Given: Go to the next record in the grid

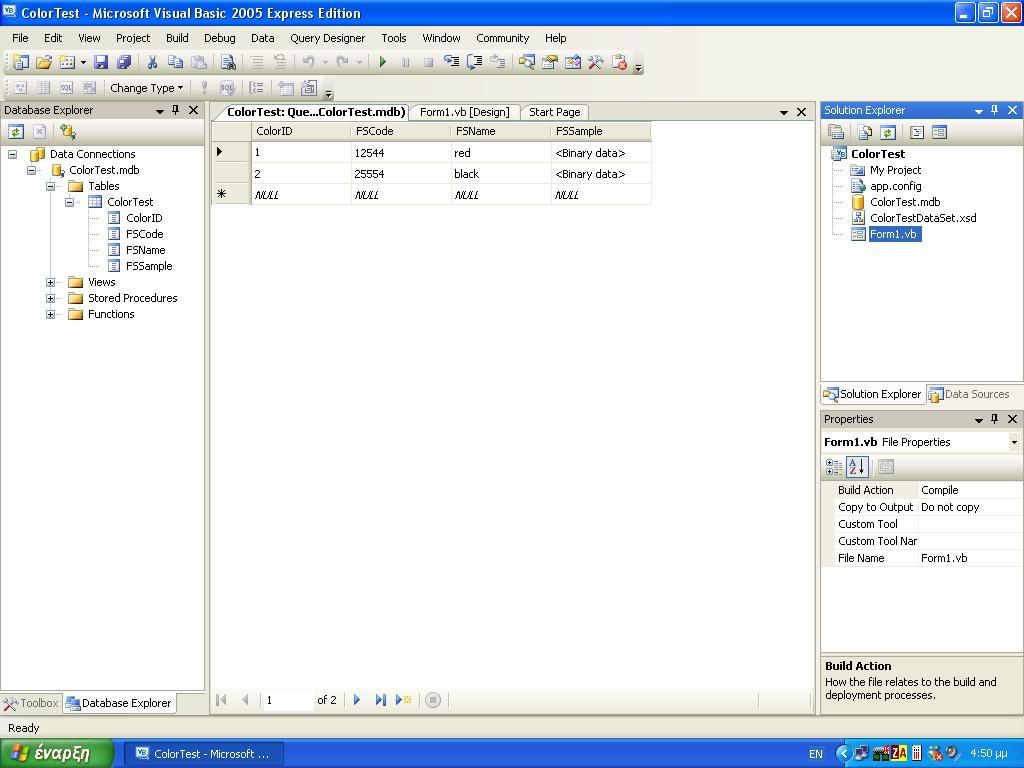Looking at the screenshot, I should pos(357,700).
